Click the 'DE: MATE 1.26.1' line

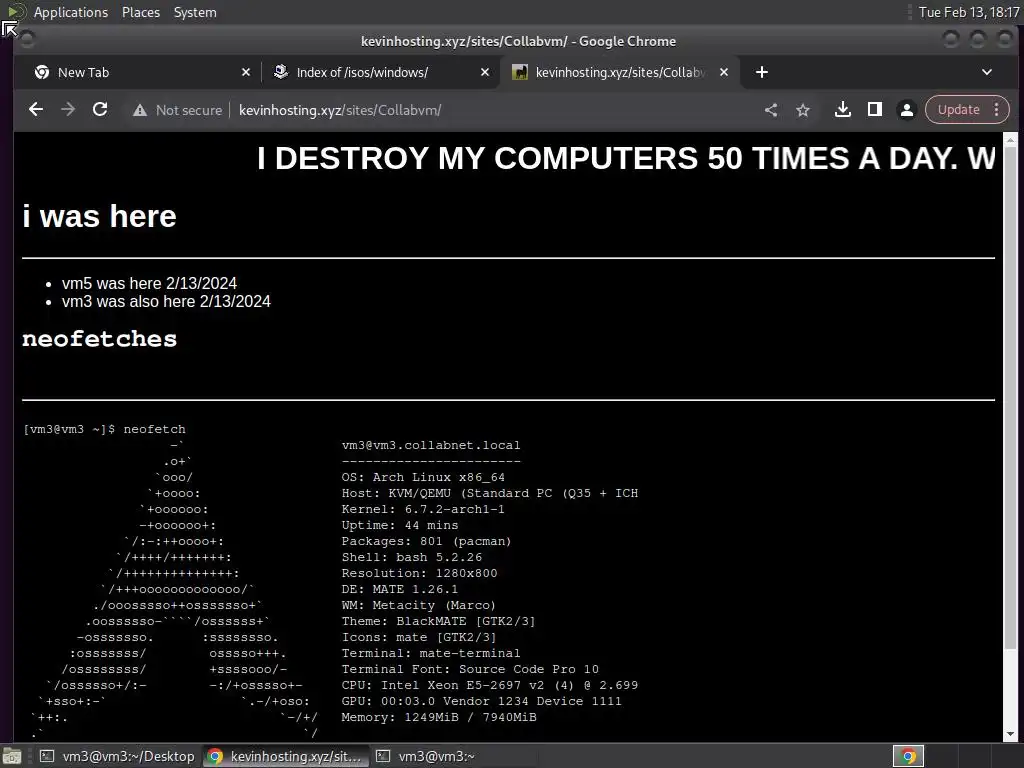(x=400, y=589)
